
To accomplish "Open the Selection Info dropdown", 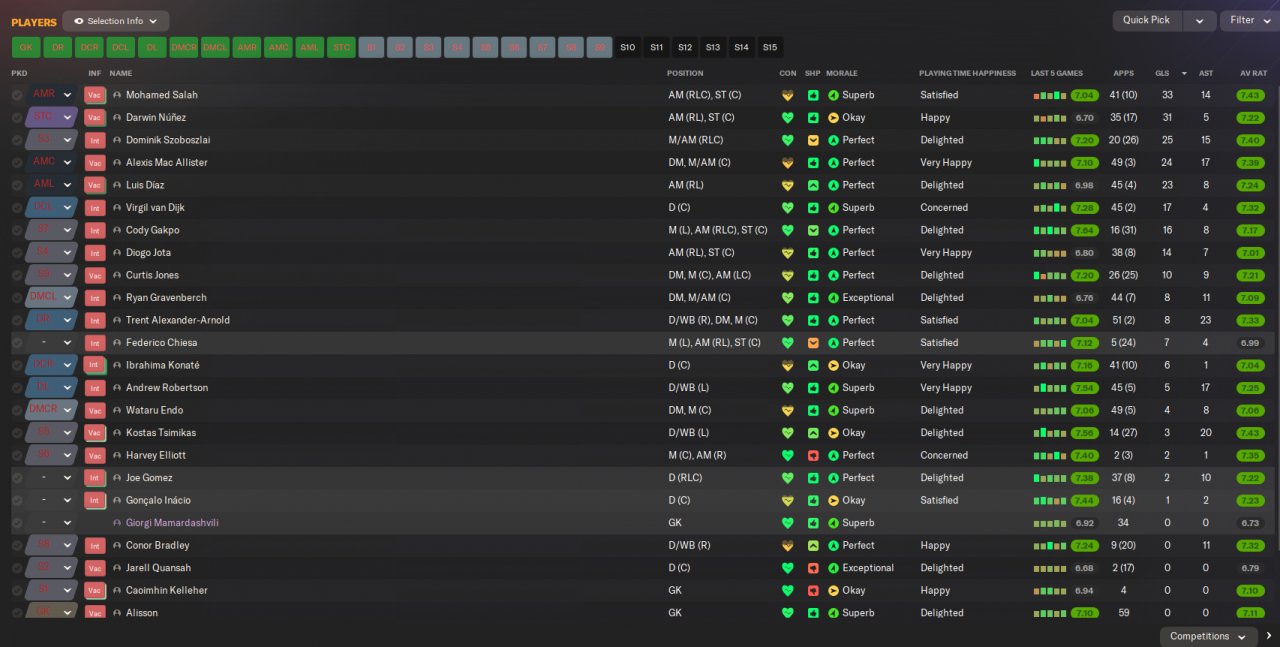I will tap(115, 21).
